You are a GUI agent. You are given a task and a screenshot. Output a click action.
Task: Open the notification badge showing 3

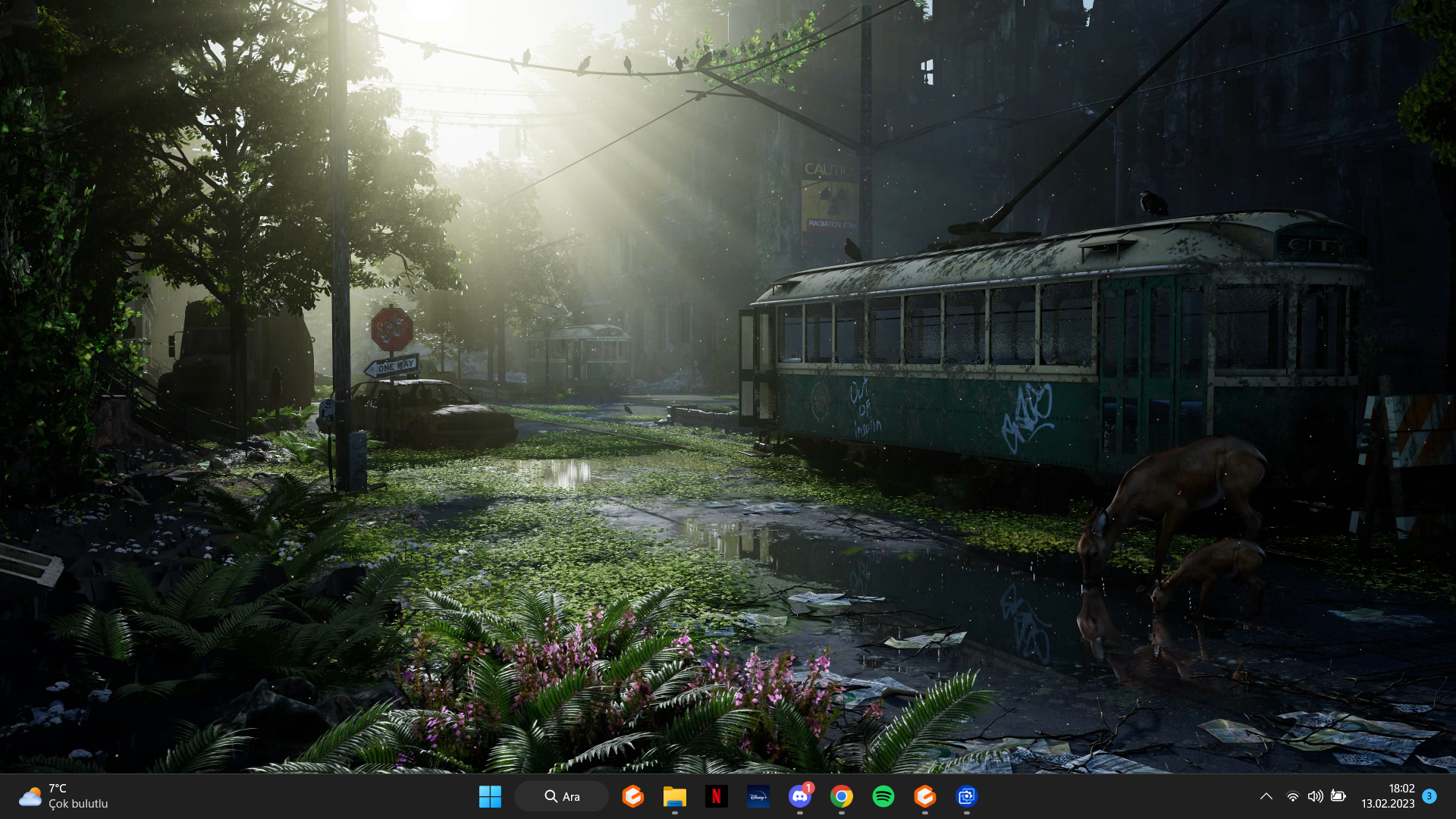pos(1429,796)
